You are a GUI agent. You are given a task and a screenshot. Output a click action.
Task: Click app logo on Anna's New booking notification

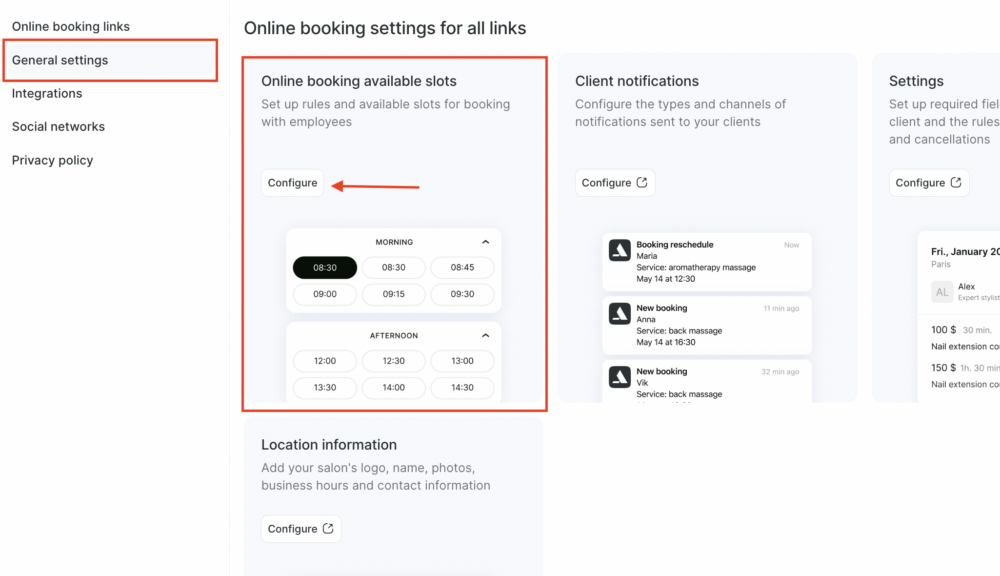(619, 314)
